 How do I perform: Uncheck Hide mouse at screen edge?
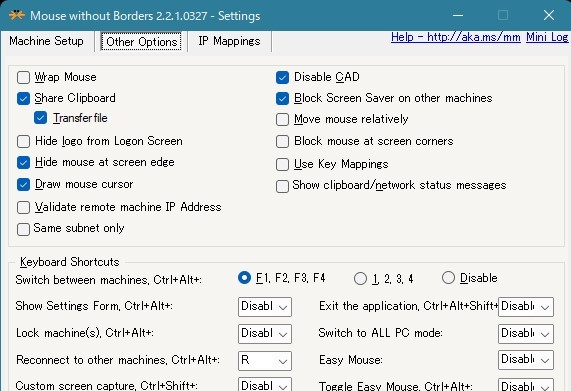click(x=24, y=162)
